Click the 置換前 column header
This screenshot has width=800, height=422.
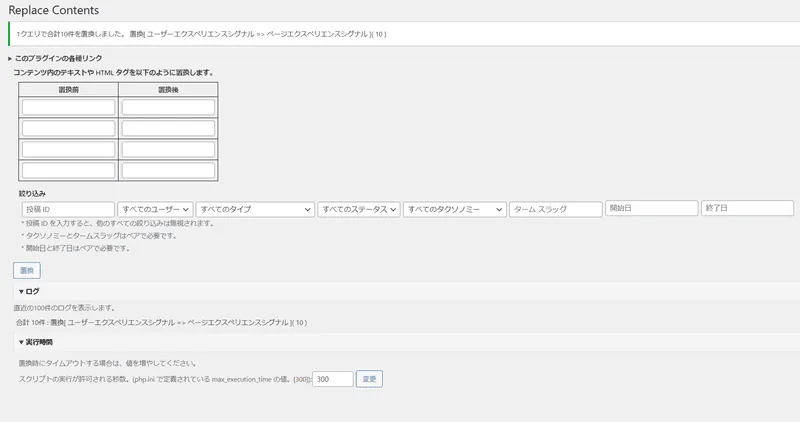click(x=68, y=89)
